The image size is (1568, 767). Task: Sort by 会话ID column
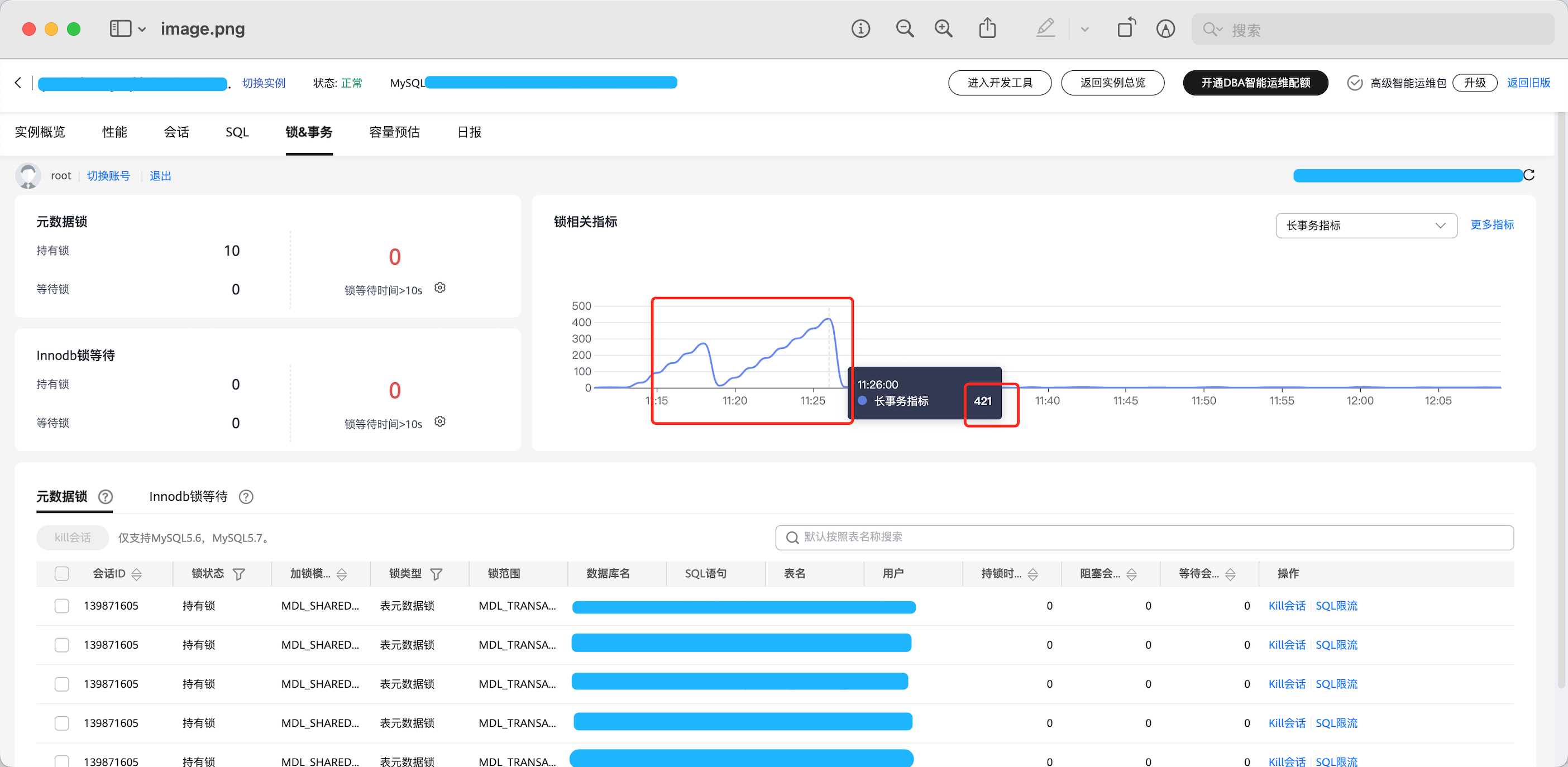[x=137, y=574]
